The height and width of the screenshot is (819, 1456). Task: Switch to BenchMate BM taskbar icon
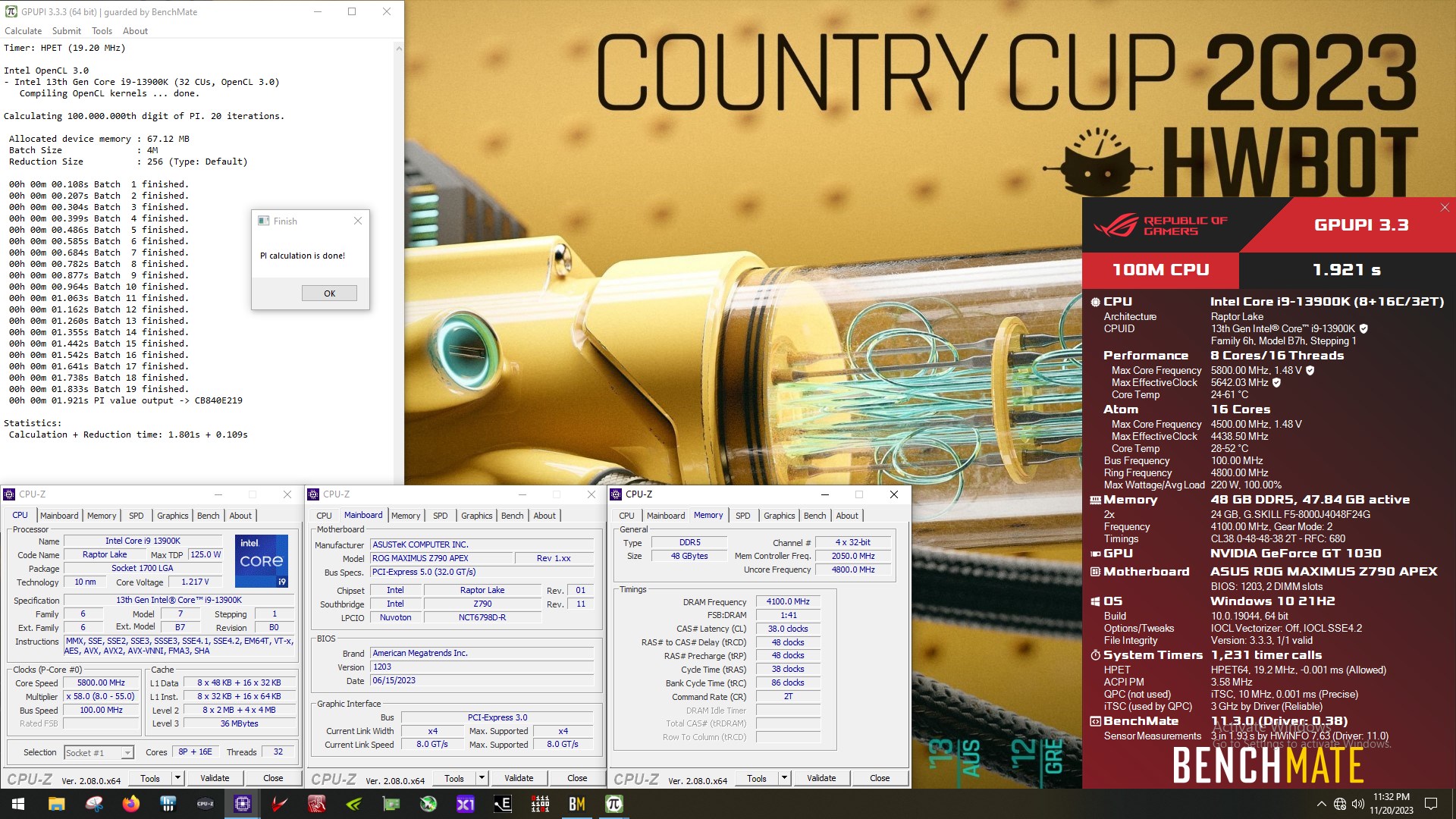click(x=577, y=804)
